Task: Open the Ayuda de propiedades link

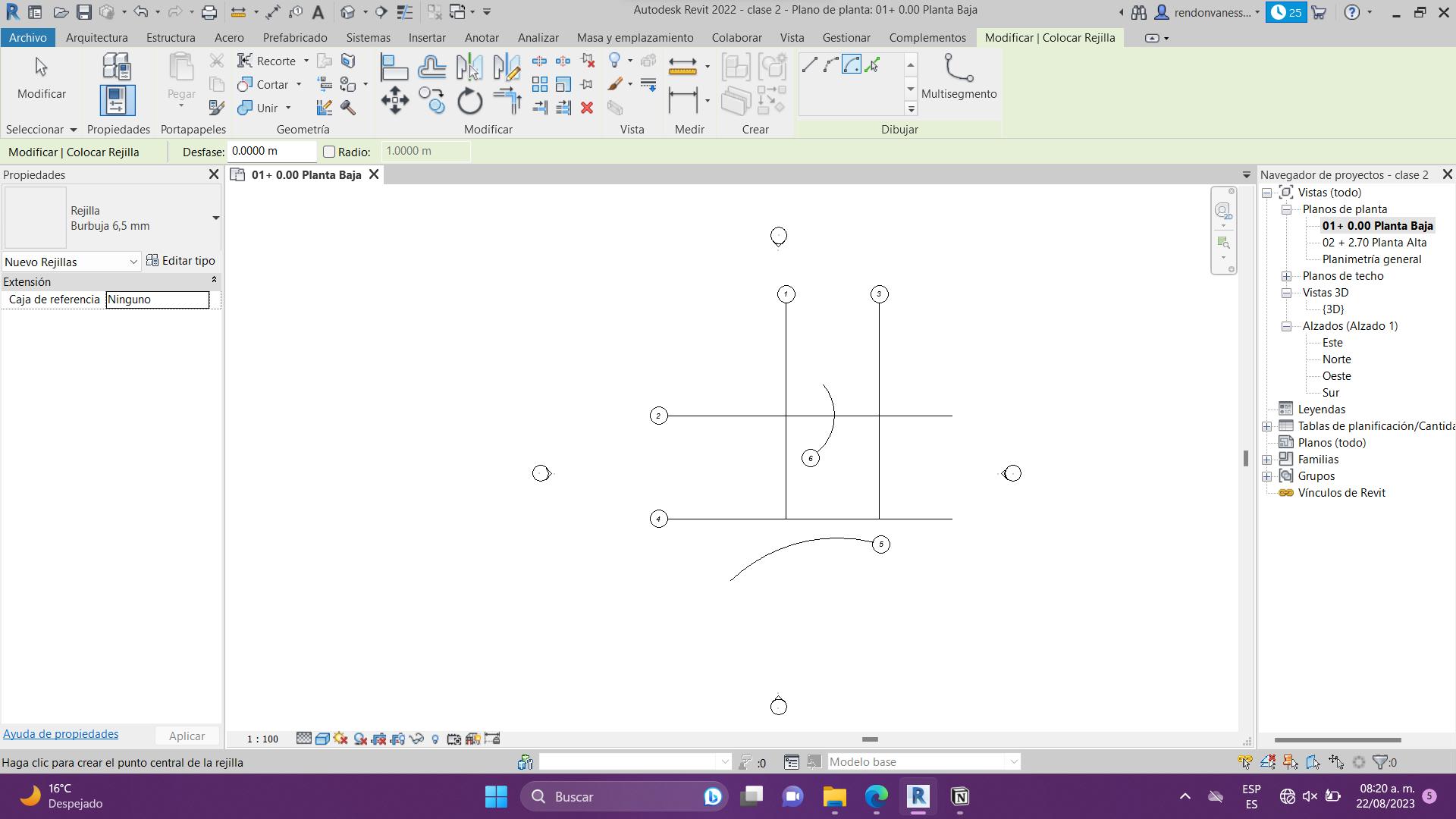Action: 61,734
